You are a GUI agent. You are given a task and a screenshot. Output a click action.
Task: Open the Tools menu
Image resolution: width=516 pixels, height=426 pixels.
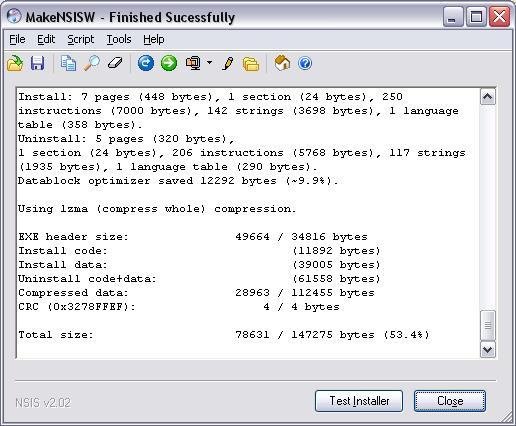(x=119, y=39)
